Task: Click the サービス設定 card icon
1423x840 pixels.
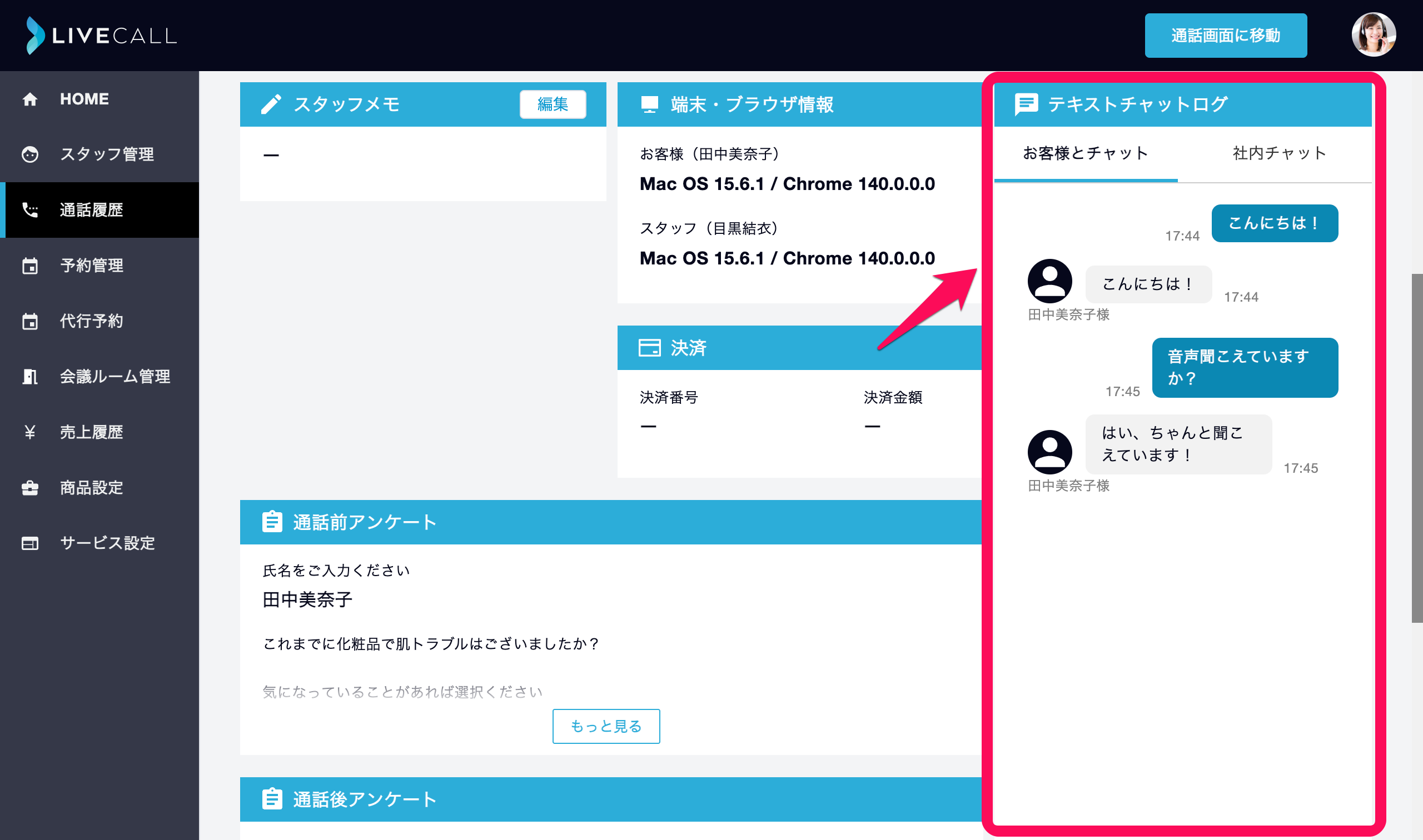Action: 30,543
